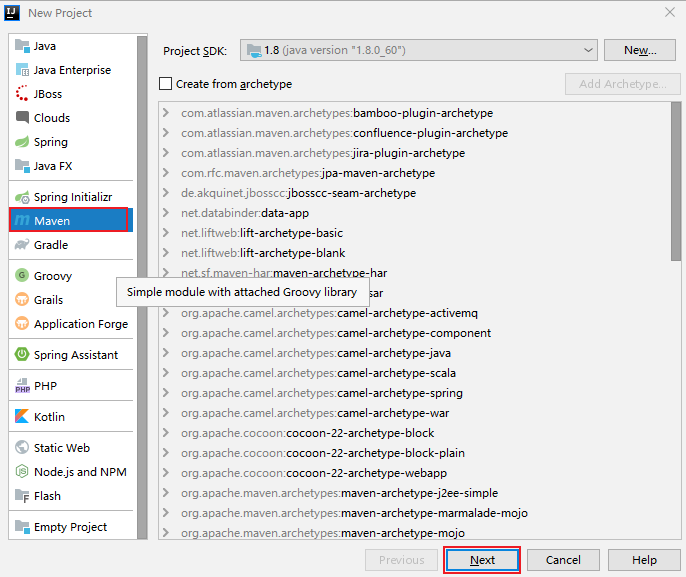Select the Spring Assistant power icon
The image size is (686, 577).
pyautogui.click(x=22, y=354)
